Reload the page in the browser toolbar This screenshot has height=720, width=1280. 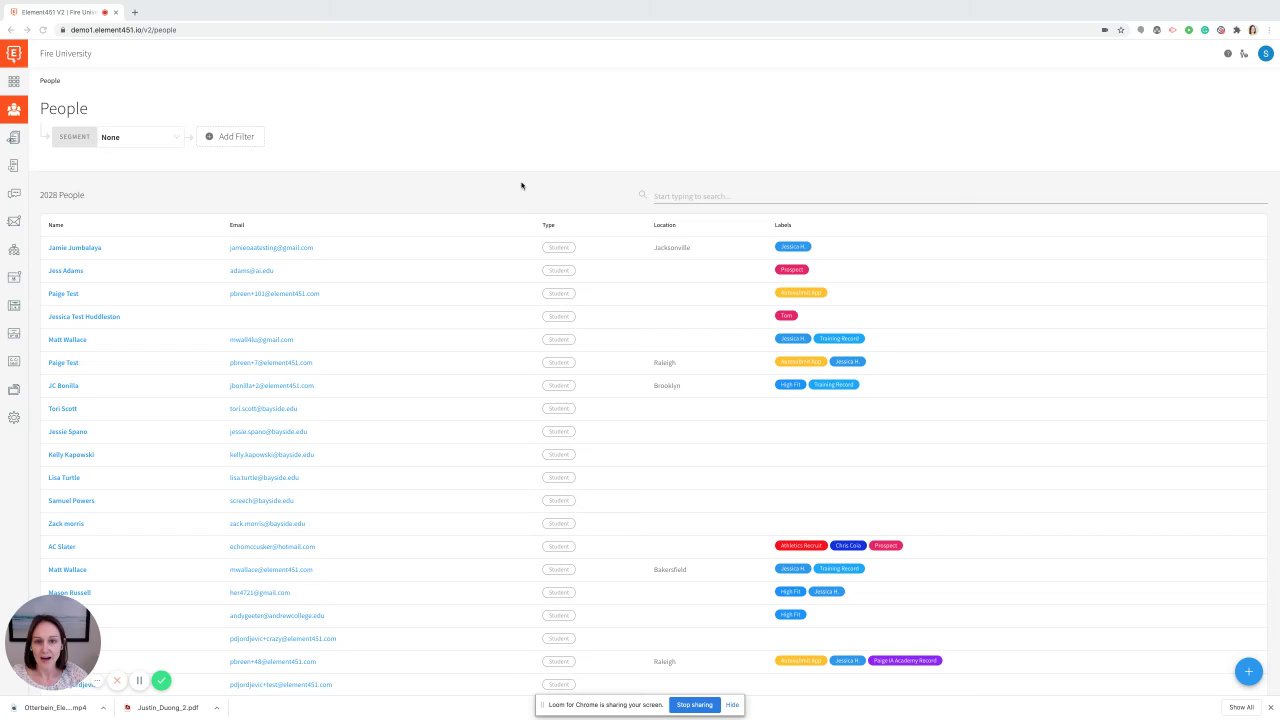coord(43,30)
